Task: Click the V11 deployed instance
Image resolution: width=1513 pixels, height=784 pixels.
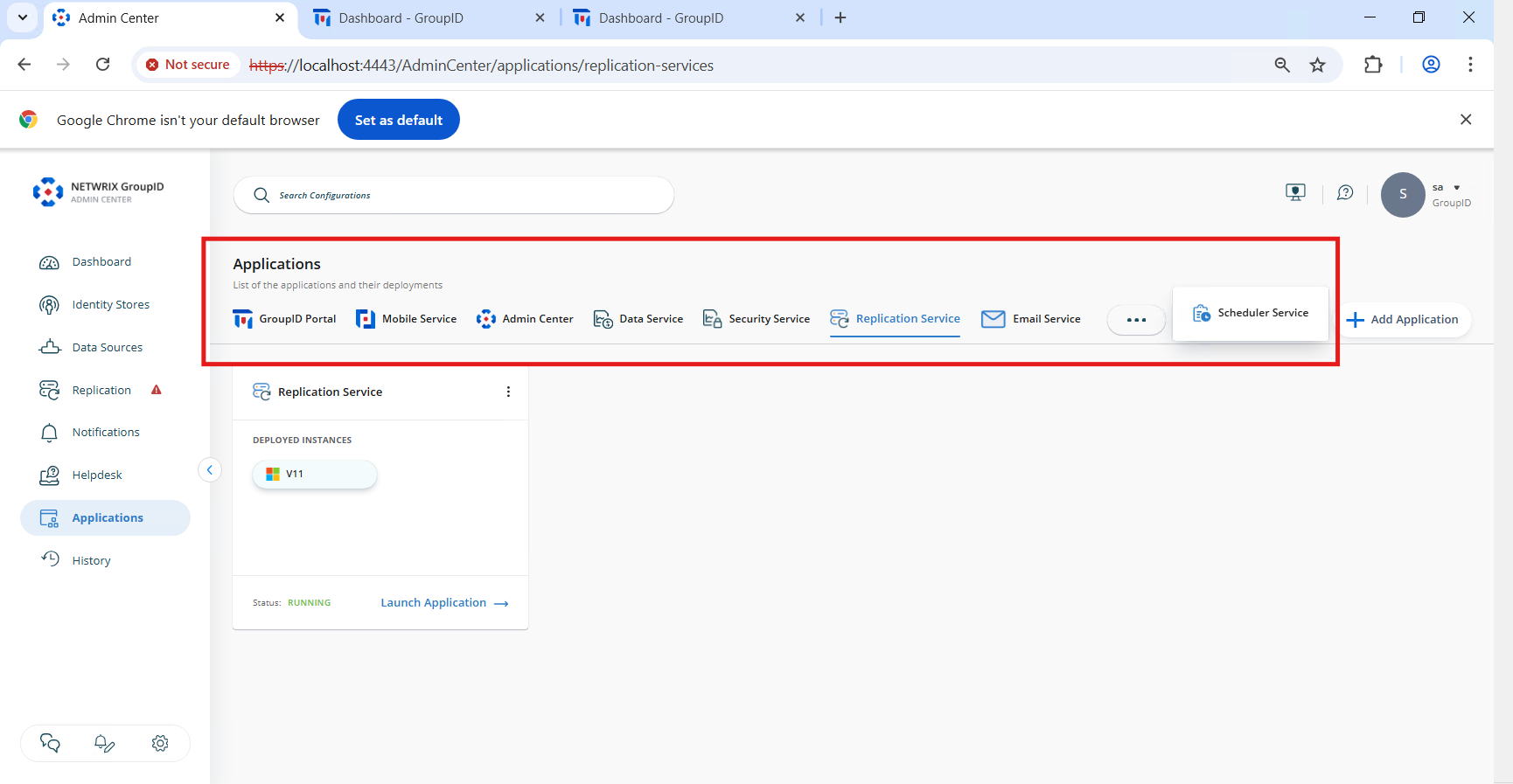Action: [x=315, y=475]
